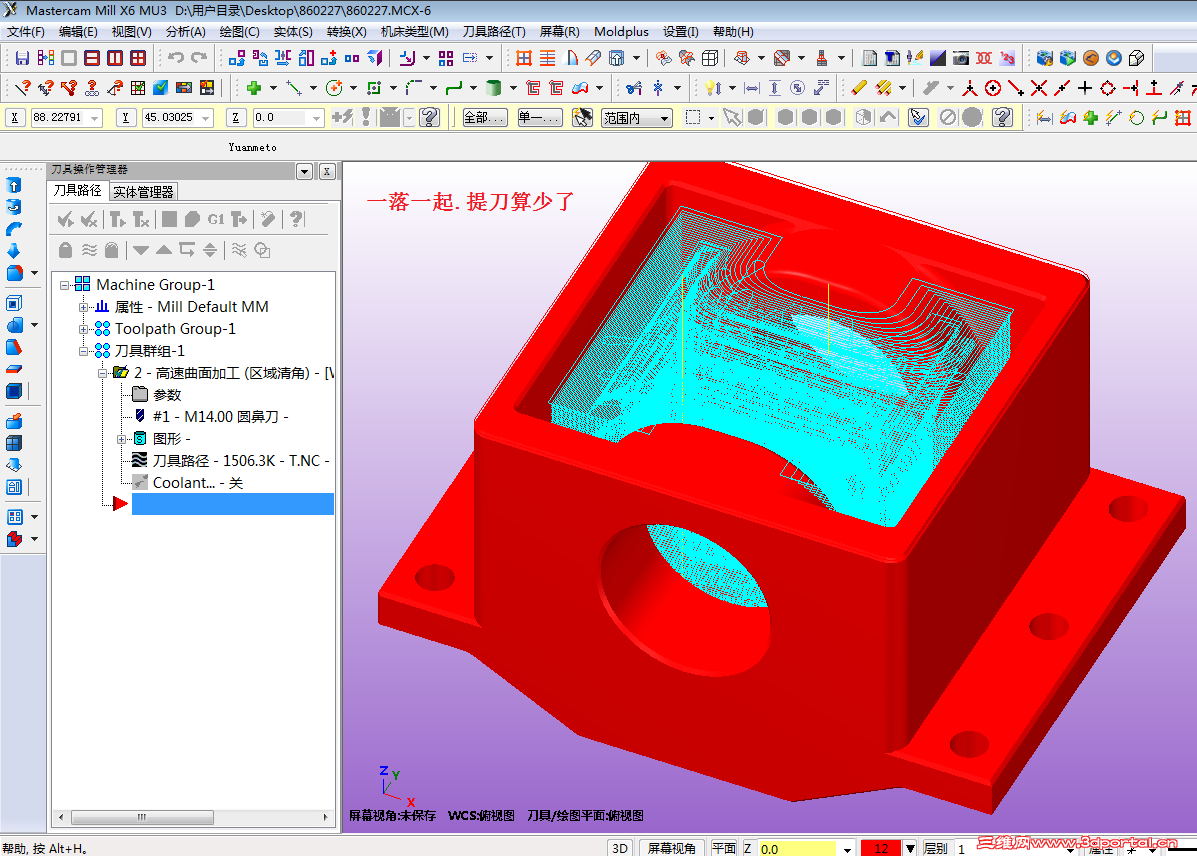
Task: Toggle the standard selection cursor button
Action: (x=732, y=118)
